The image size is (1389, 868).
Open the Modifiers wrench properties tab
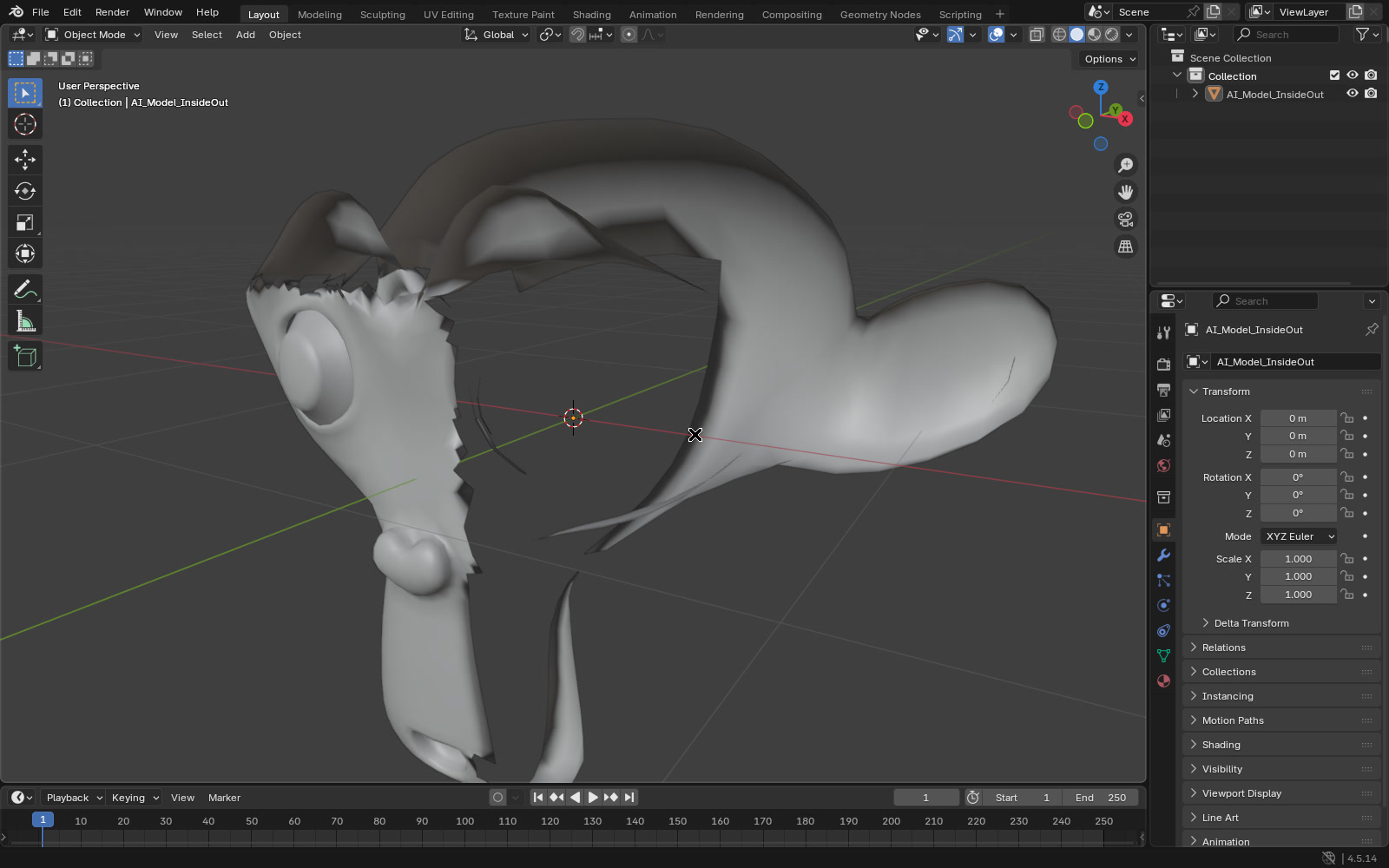[1164, 556]
